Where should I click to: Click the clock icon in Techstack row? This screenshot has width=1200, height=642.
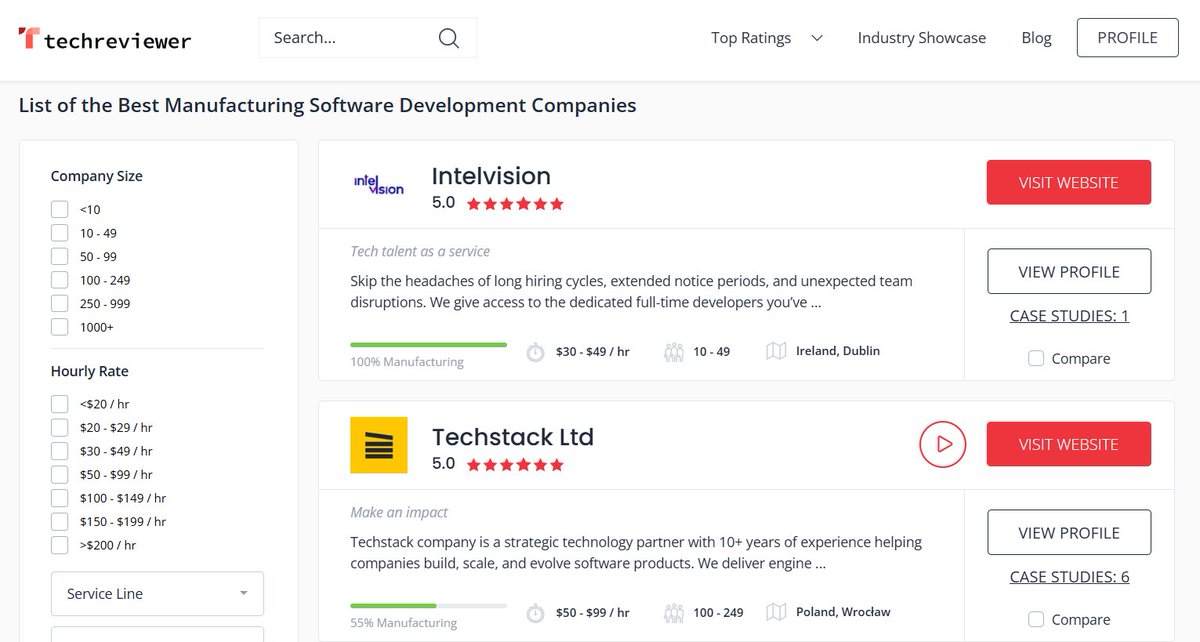click(536, 613)
